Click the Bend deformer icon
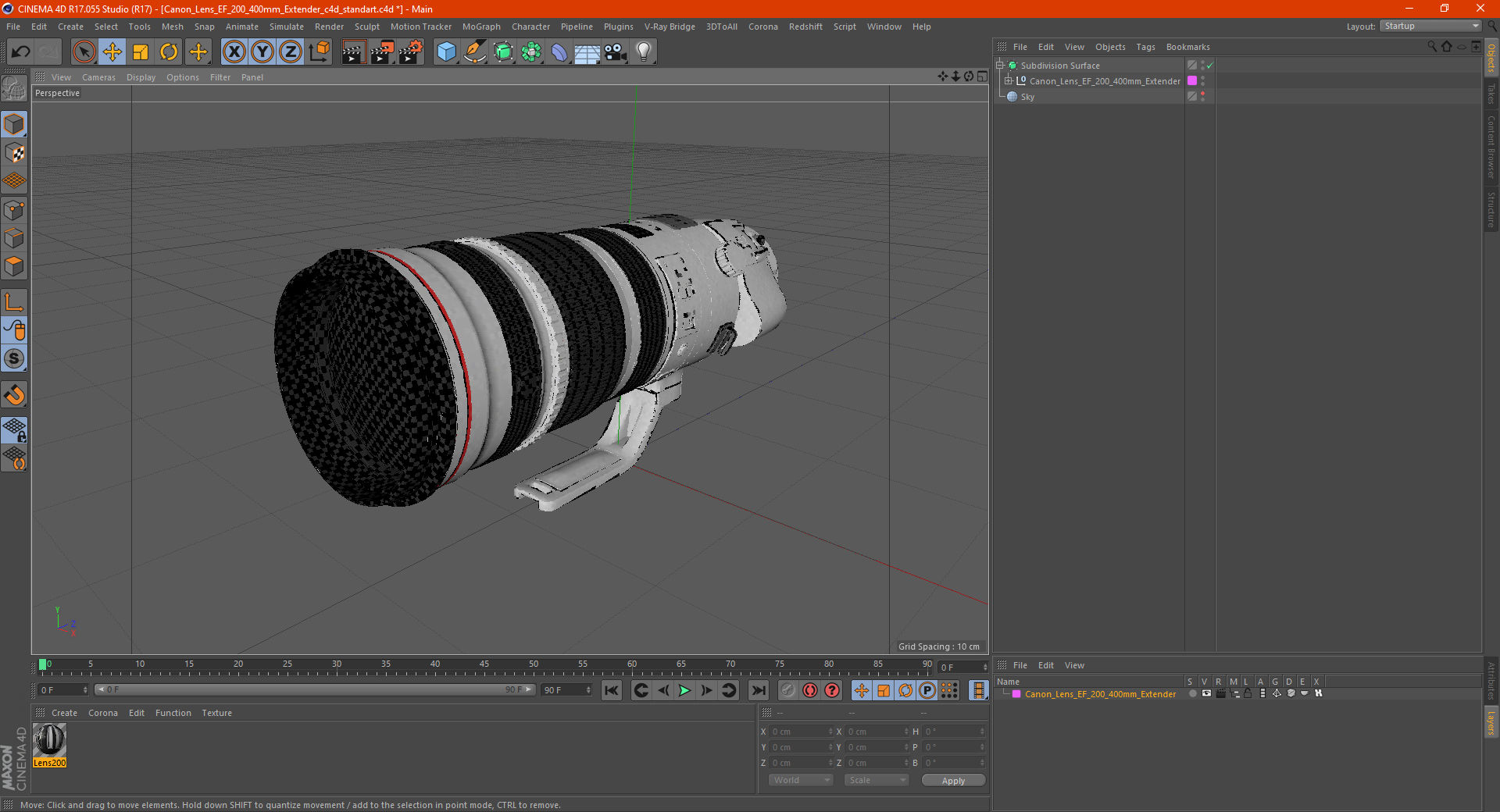 [x=559, y=52]
